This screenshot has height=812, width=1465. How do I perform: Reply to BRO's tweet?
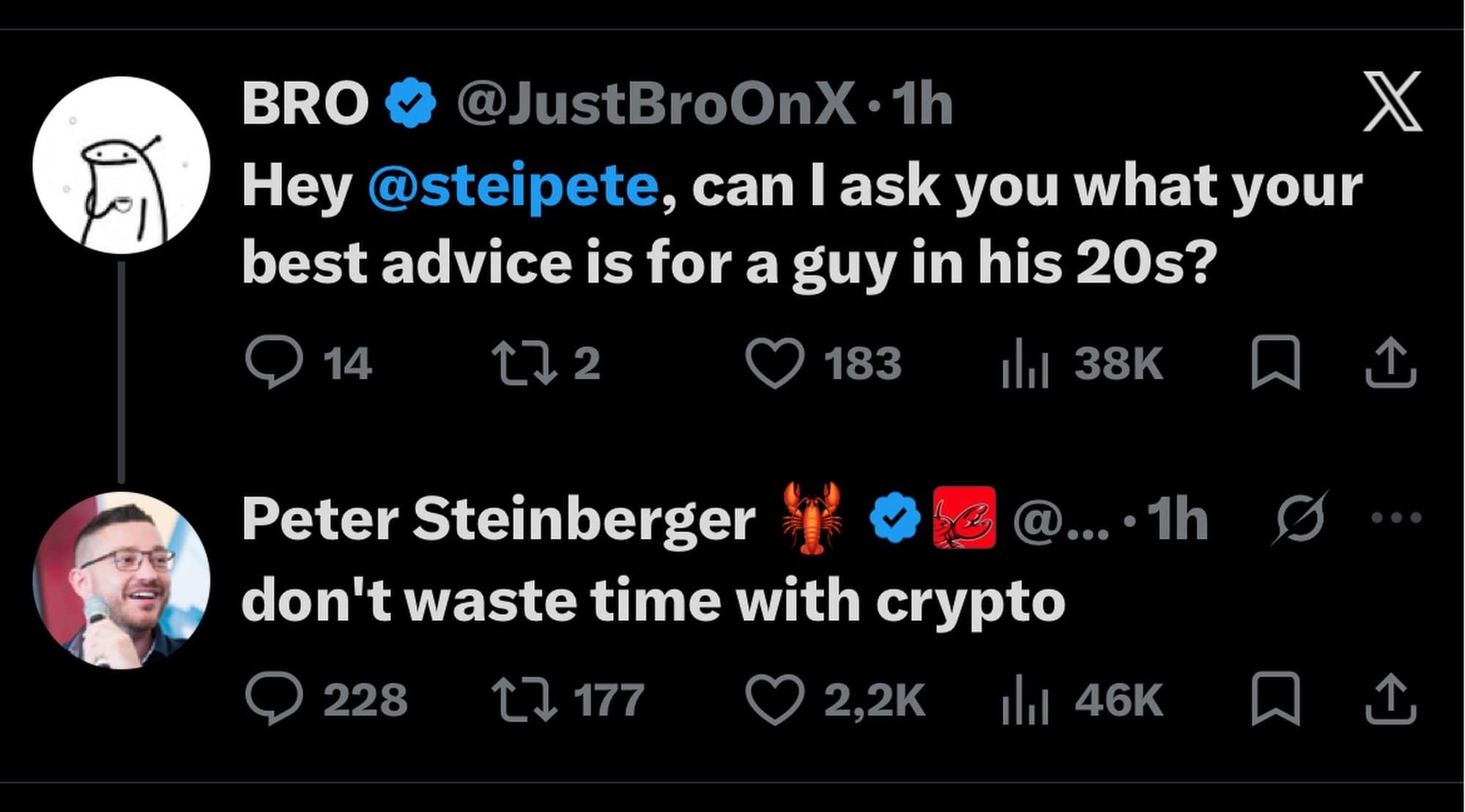click(273, 363)
